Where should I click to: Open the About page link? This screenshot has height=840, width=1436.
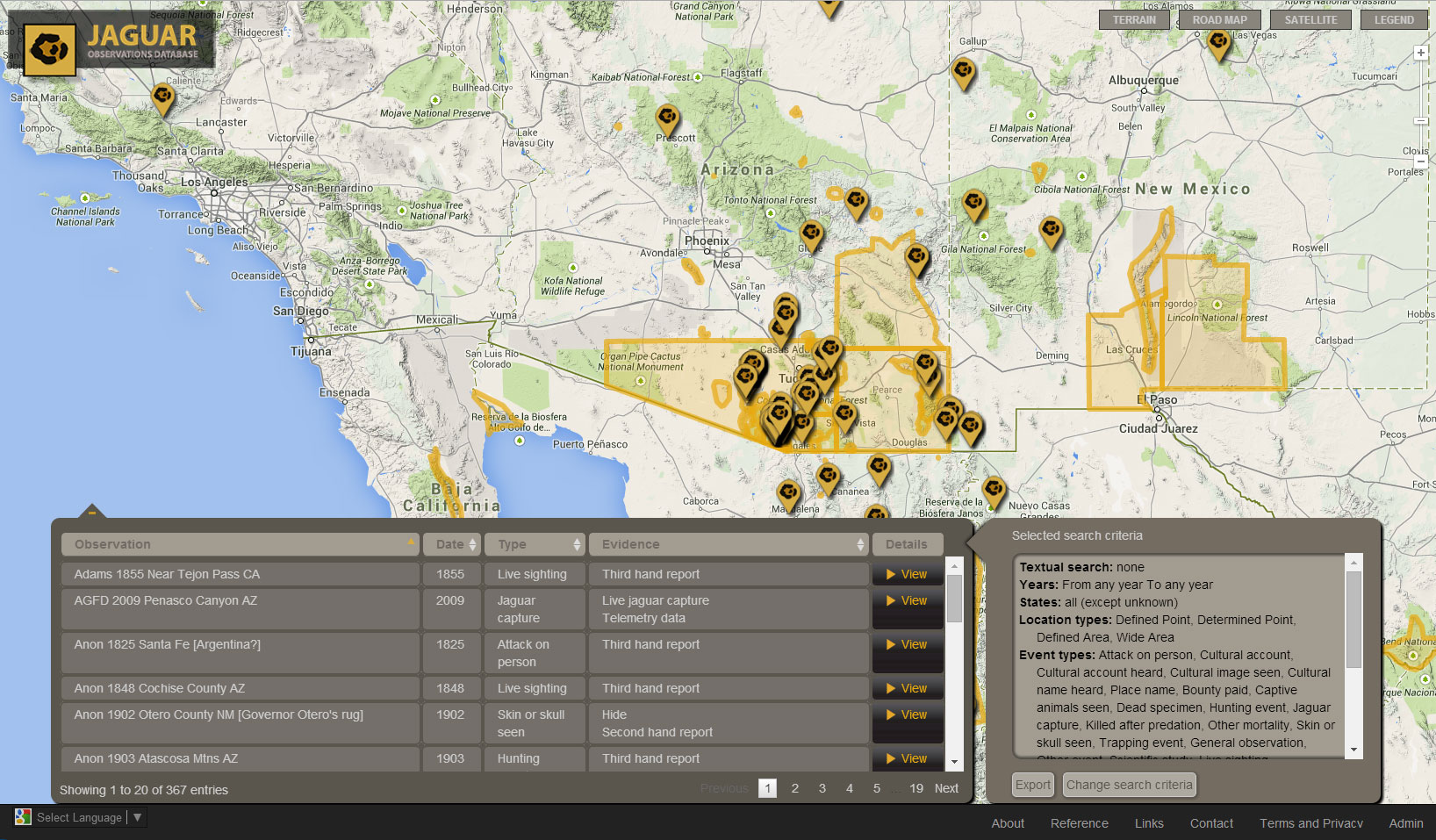click(x=1008, y=823)
